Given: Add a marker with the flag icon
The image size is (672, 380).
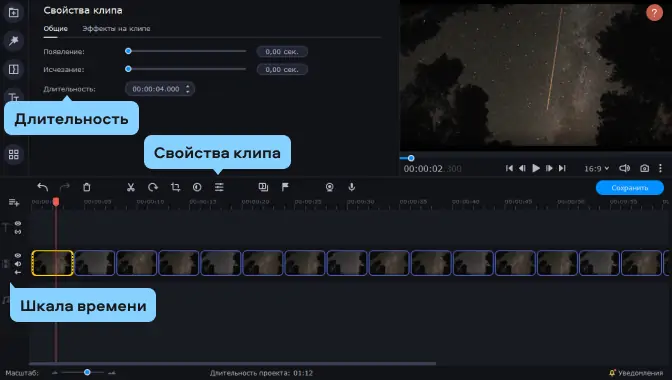Looking at the screenshot, I should point(285,187).
